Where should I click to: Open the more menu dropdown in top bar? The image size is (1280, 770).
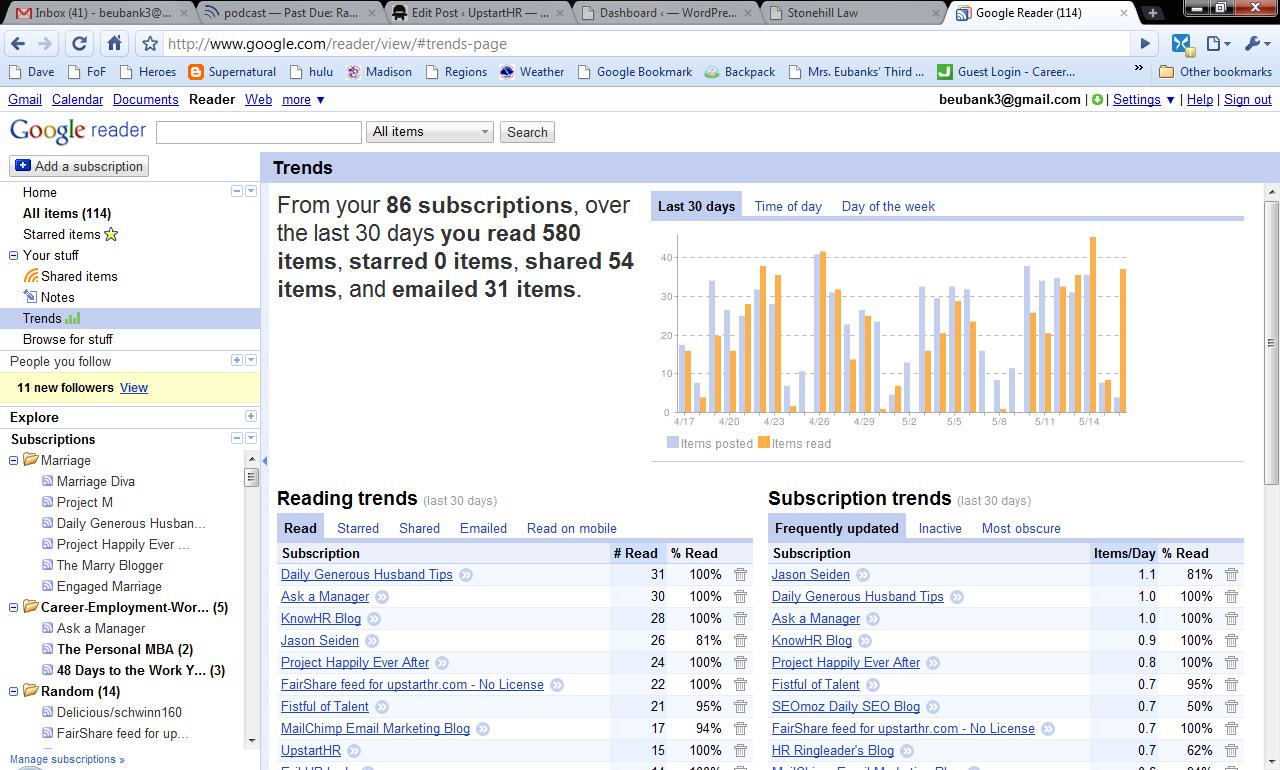[x=303, y=100]
